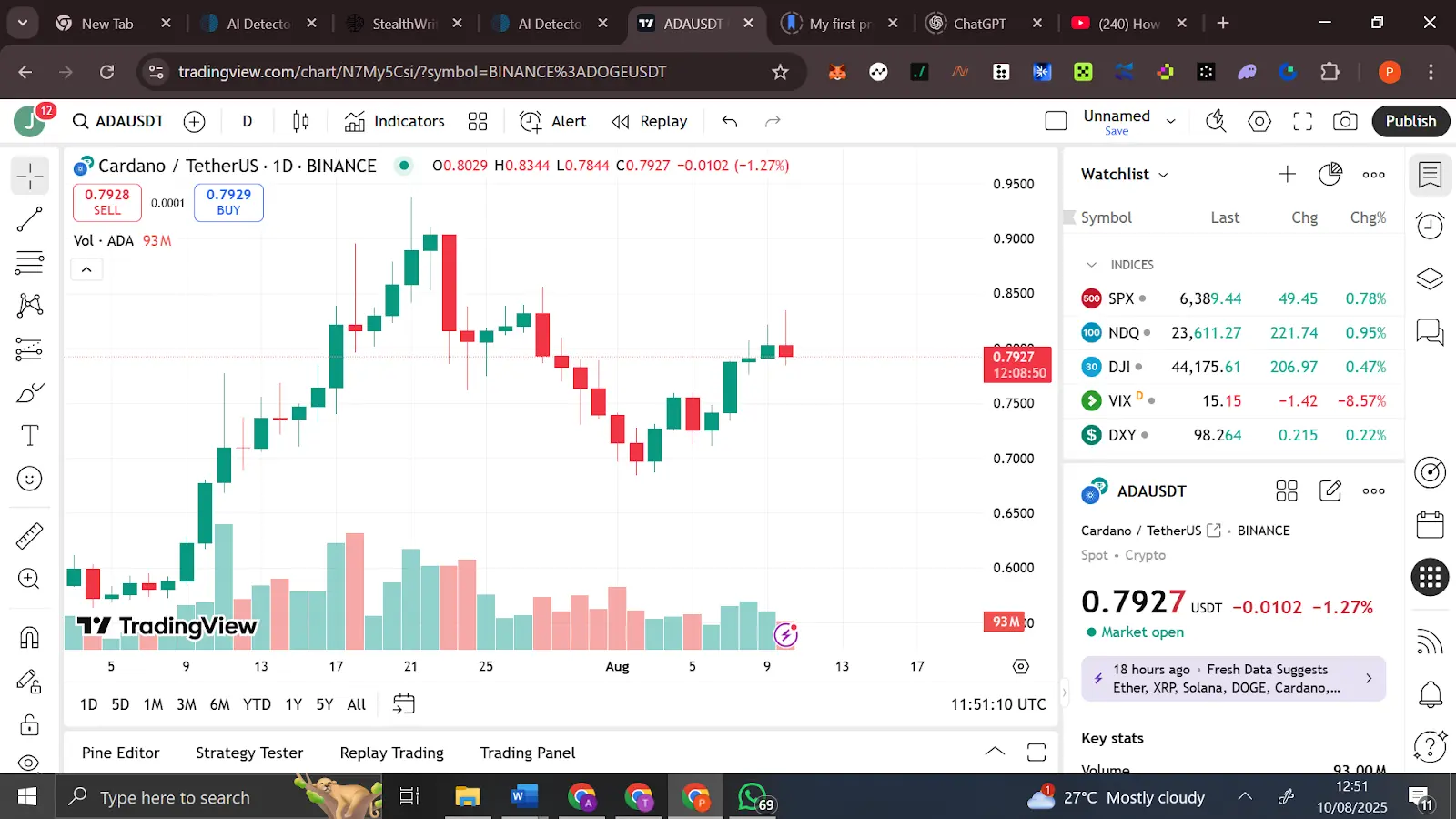Select the VIX watchlist row
1456x819 pixels.
pyautogui.click(x=1234, y=401)
